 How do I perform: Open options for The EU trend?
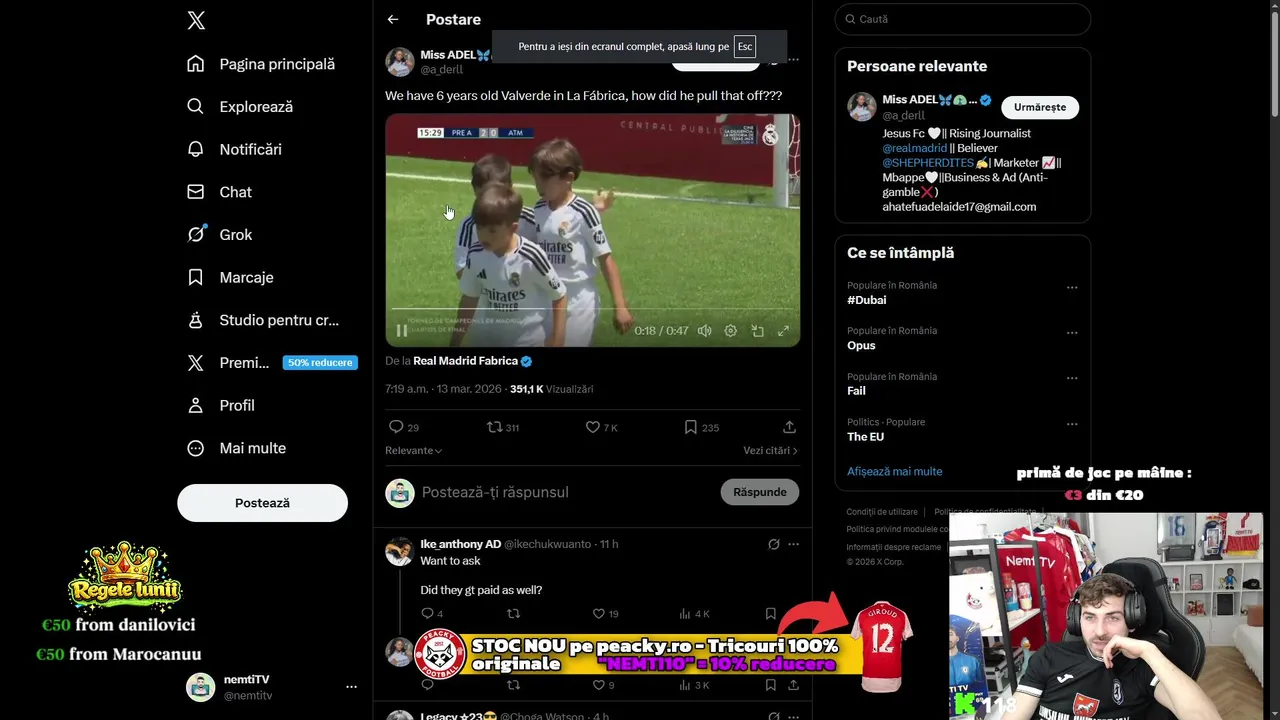1072,424
